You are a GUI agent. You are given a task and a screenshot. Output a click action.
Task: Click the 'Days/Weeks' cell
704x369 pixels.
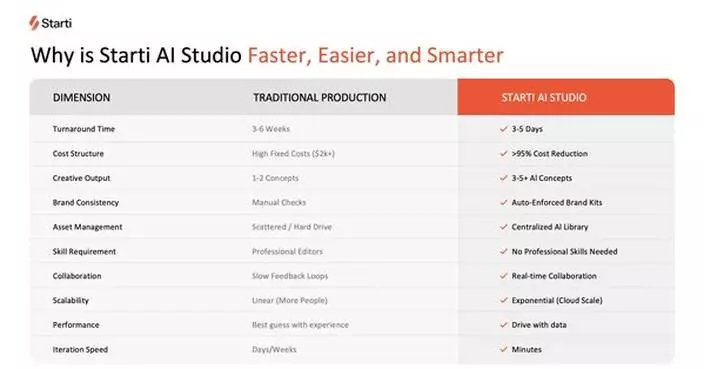coord(274,349)
